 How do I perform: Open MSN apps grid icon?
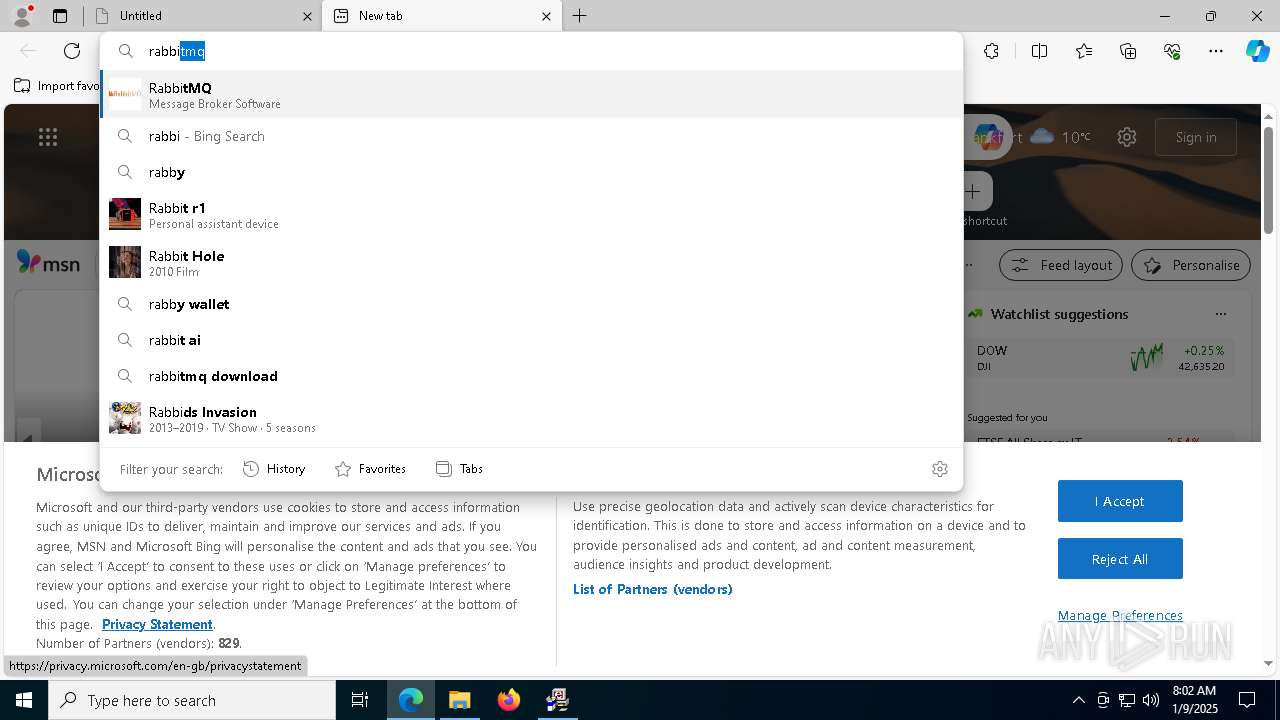pyautogui.click(x=48, y=137)
